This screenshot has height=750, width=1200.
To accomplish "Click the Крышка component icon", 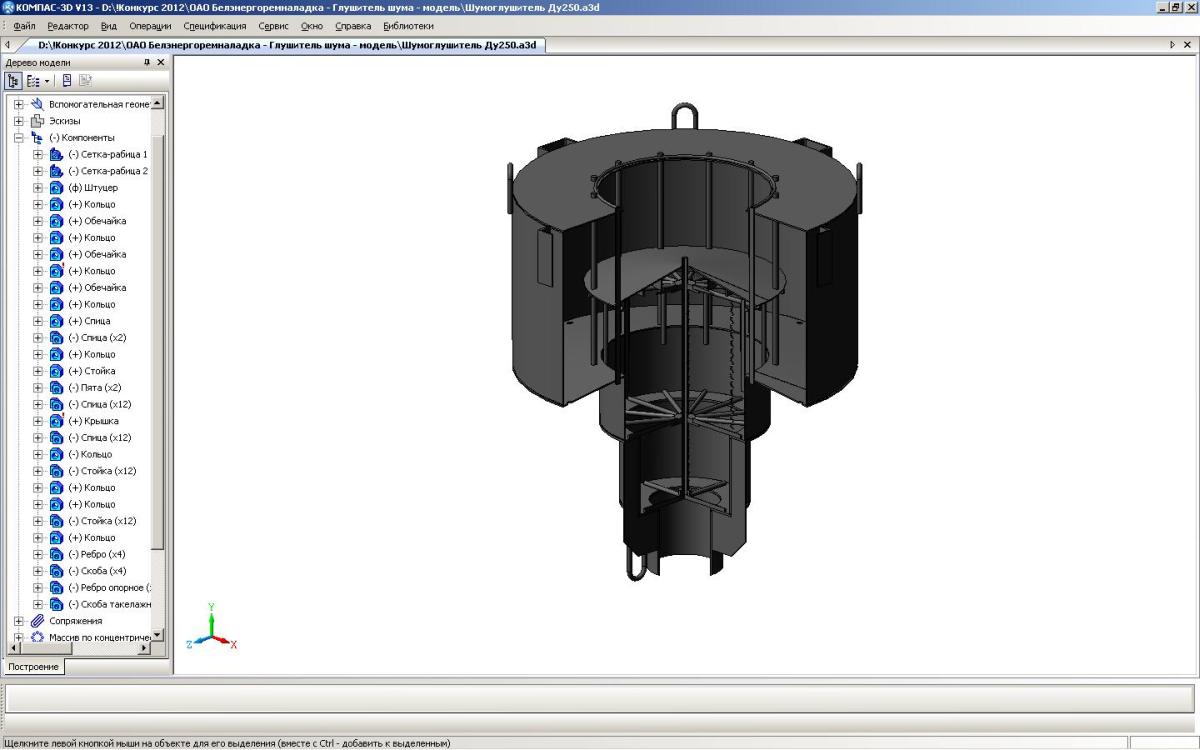I will tap(56, 421).
